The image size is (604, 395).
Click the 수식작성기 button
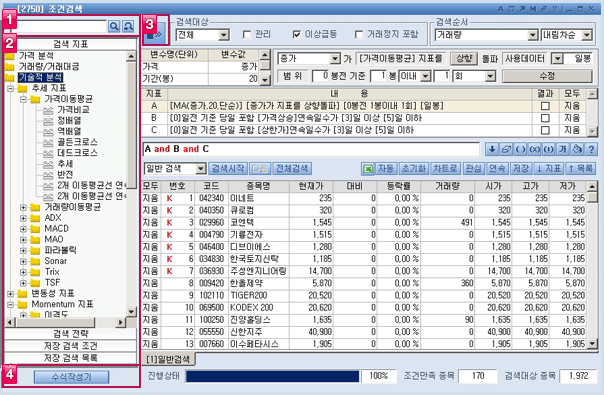coord(72,377)
